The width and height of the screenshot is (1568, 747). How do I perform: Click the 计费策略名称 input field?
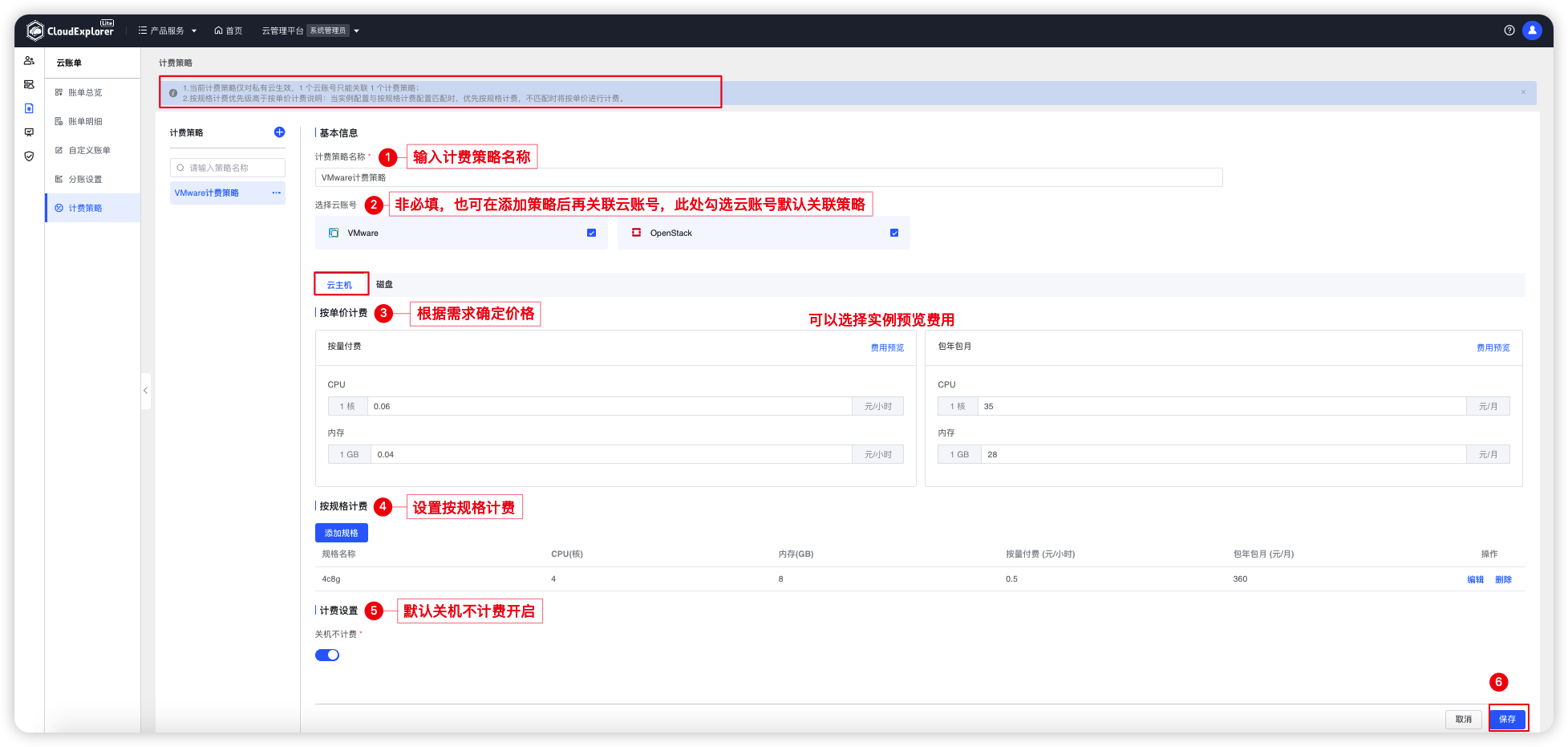[768, 177]
